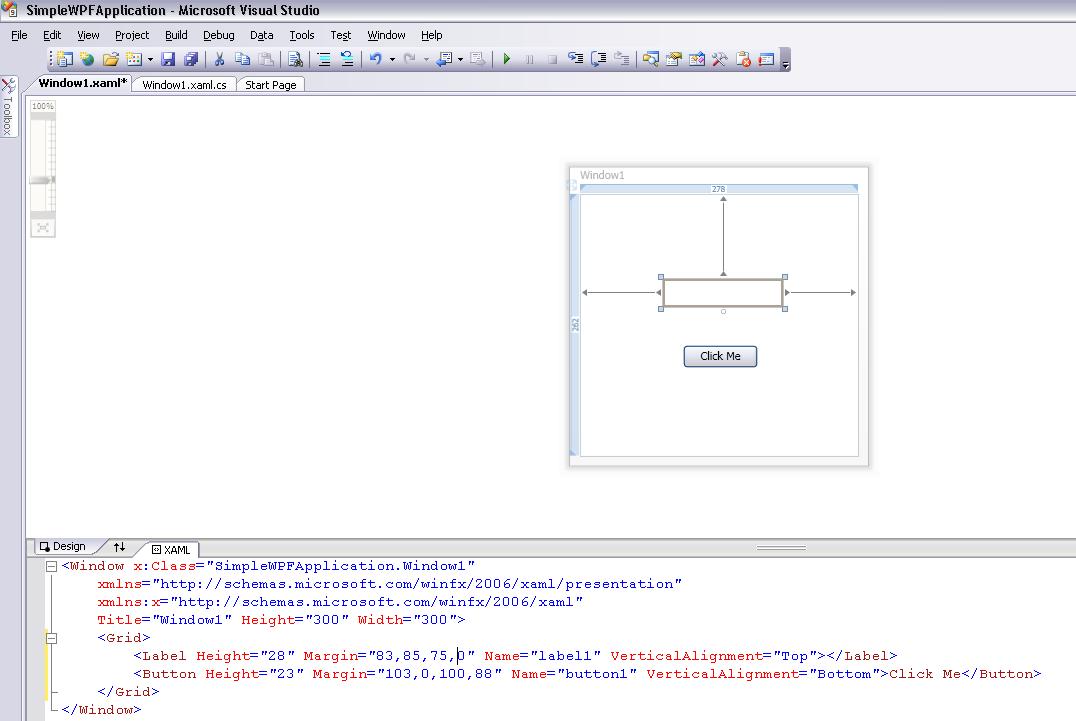This screenshot has height=721, width=1076.
Task: Open the Build menu
Action: pos(176,35)
